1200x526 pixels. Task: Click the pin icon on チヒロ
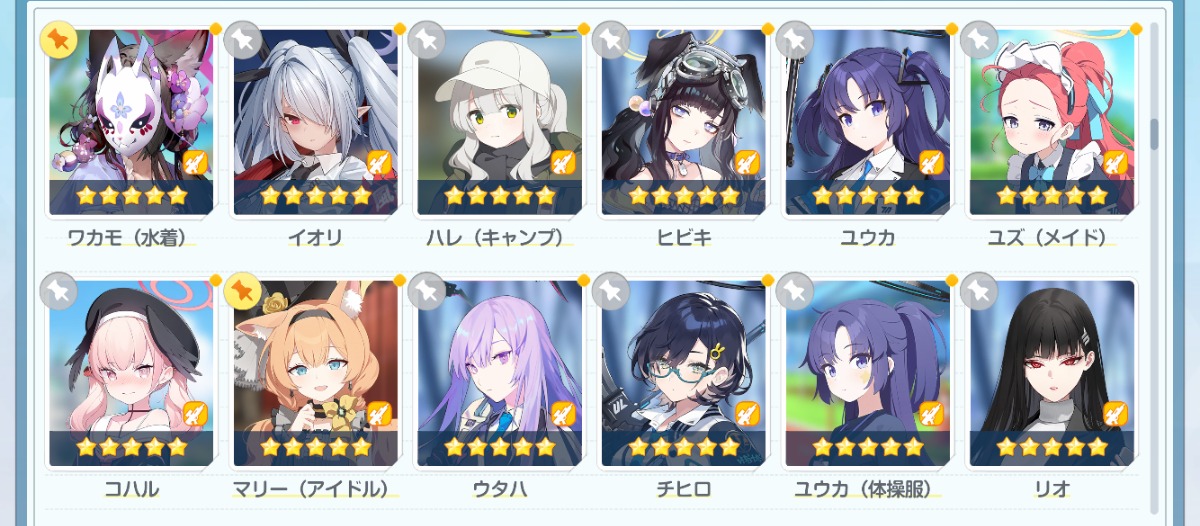pos(611,292)
